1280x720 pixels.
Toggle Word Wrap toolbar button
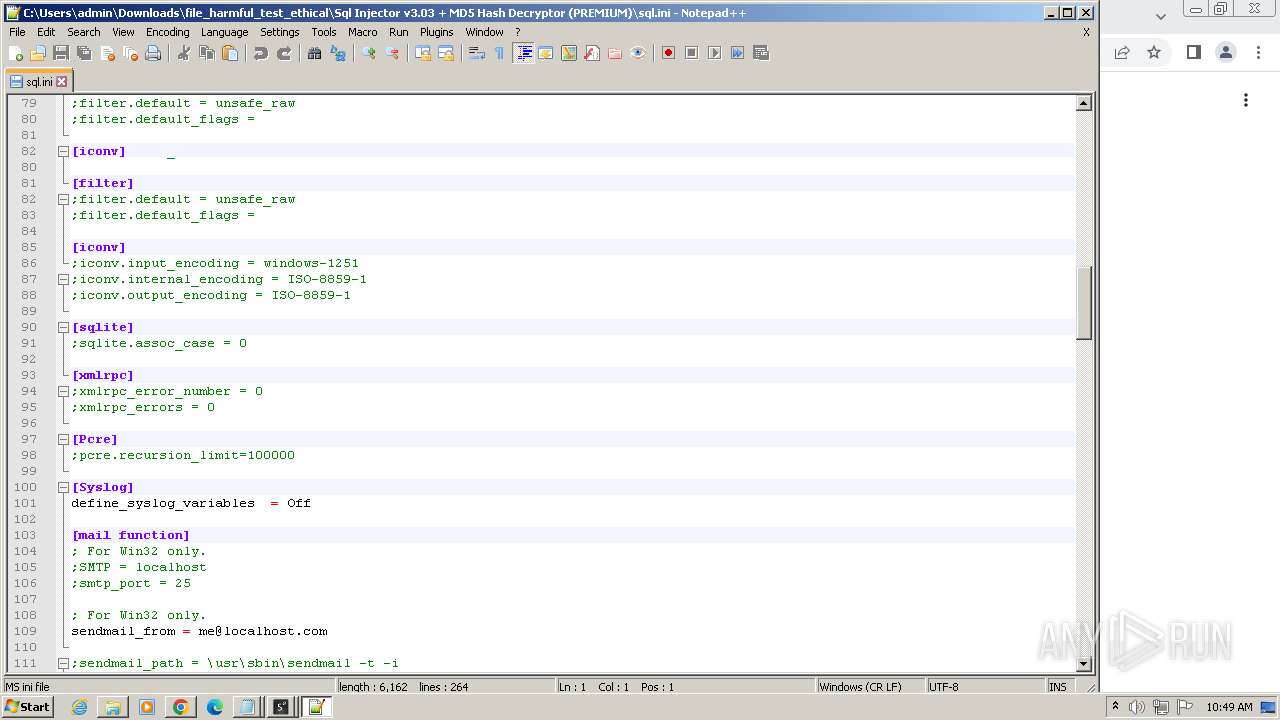477,53
